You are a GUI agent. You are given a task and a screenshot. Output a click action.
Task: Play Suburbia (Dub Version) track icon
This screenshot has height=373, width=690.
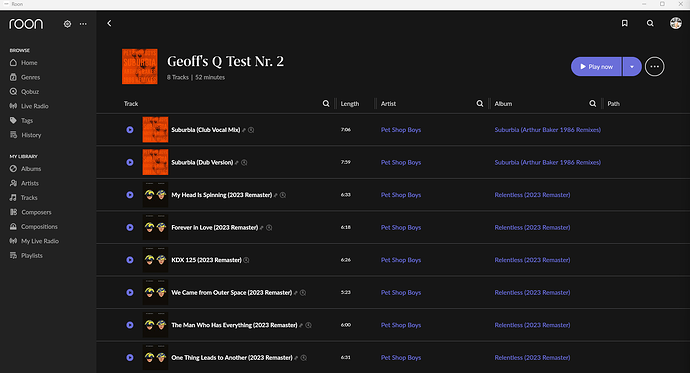pyautogui.click(x=130, y=162)
